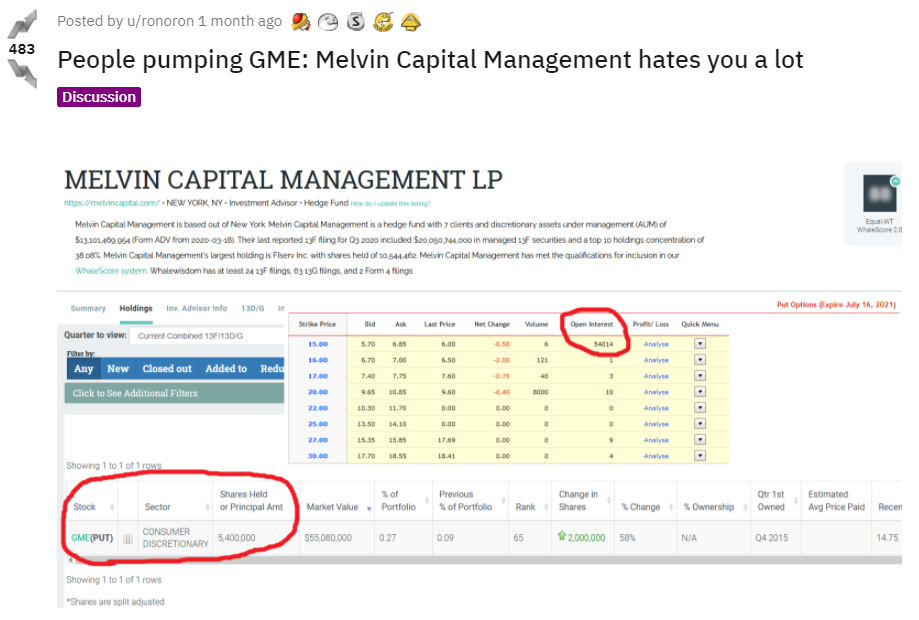Click the first rocket award icon
Viewport: 919px width, 620px height.
click(x=301, y=21)
